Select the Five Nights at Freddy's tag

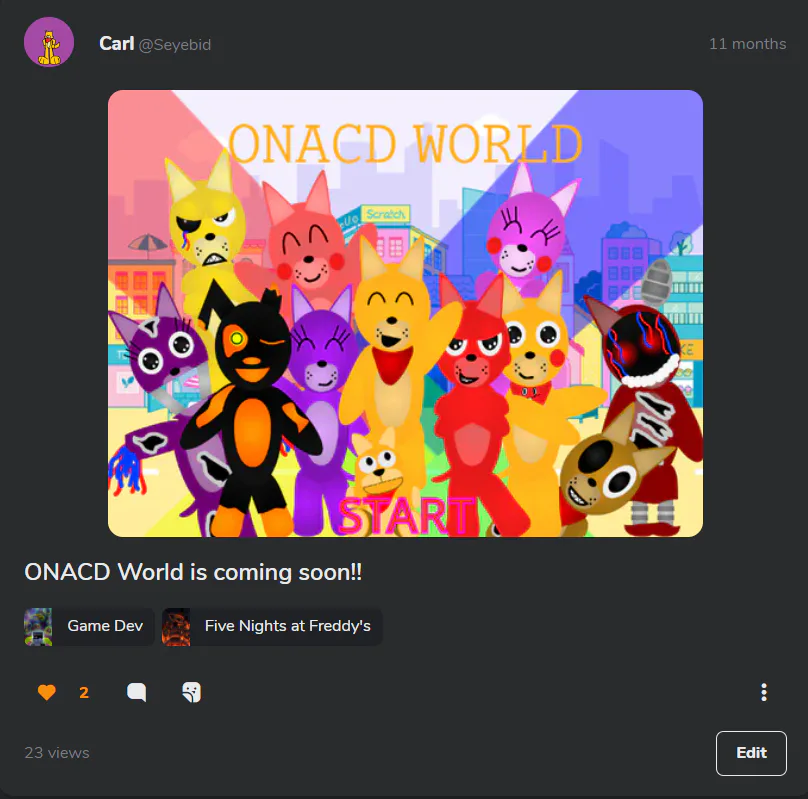coord(272,626)
